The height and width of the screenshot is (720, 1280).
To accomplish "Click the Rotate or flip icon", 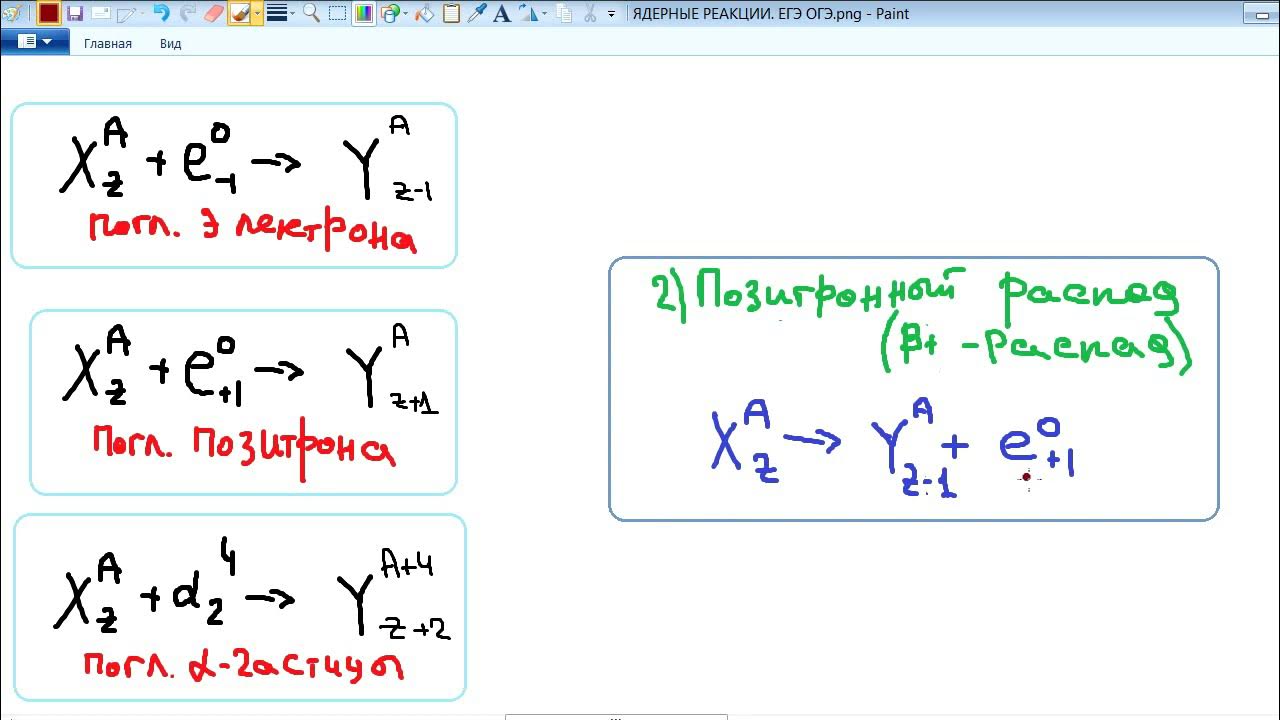I will [x=527, y=14].
